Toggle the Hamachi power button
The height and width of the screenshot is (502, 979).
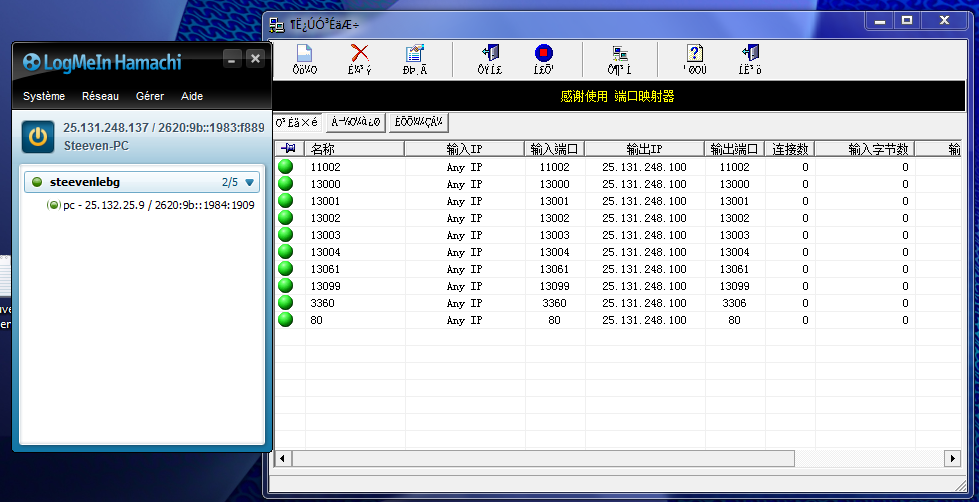38,137
